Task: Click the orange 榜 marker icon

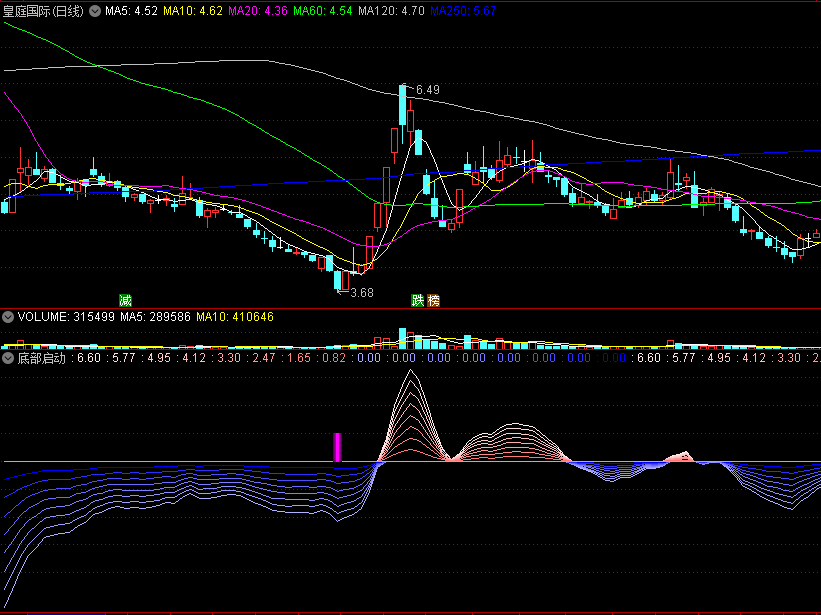Action: coord(434,300)
